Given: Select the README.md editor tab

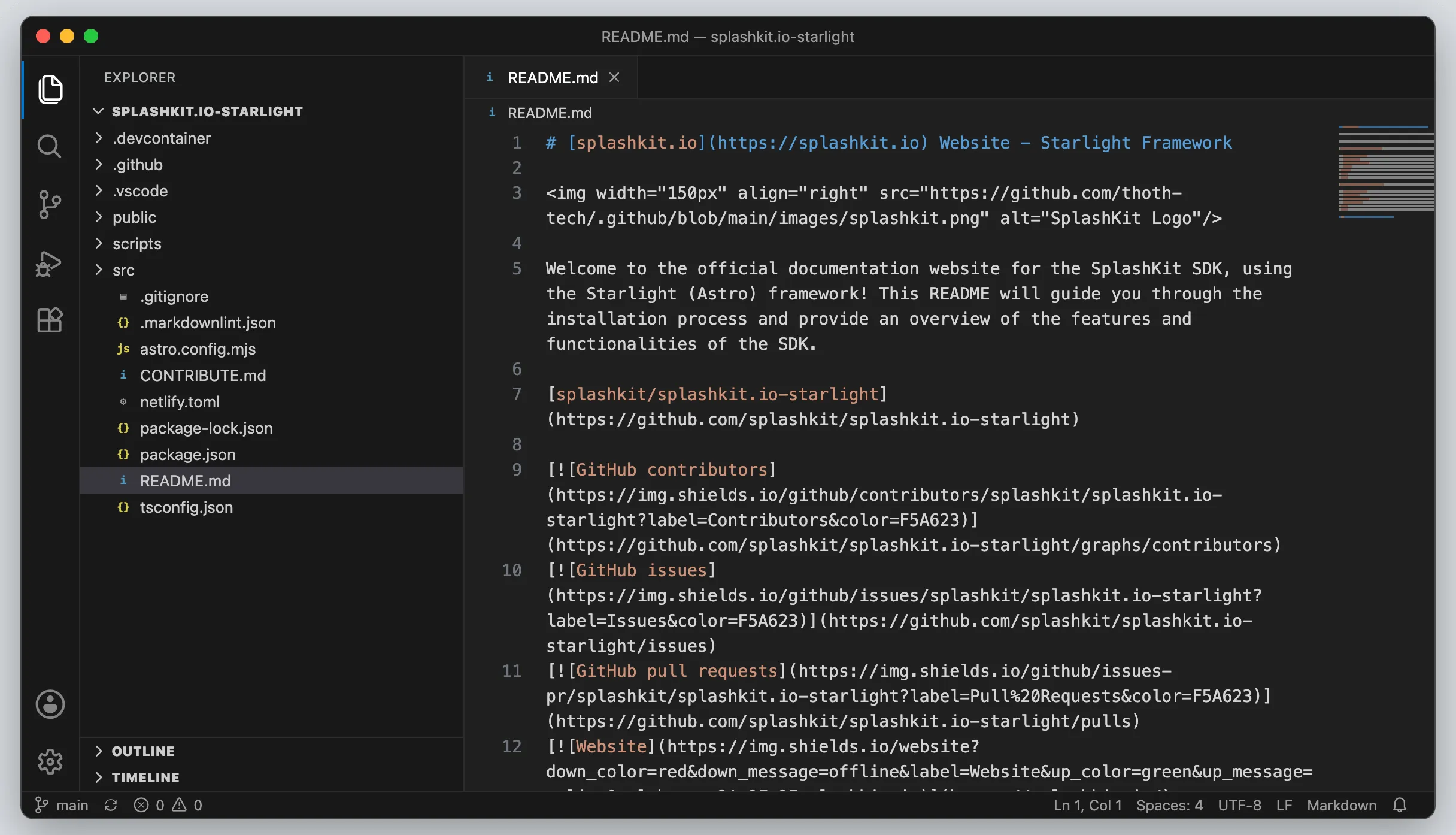Looking at the screenshot, I should coord(552,78).
